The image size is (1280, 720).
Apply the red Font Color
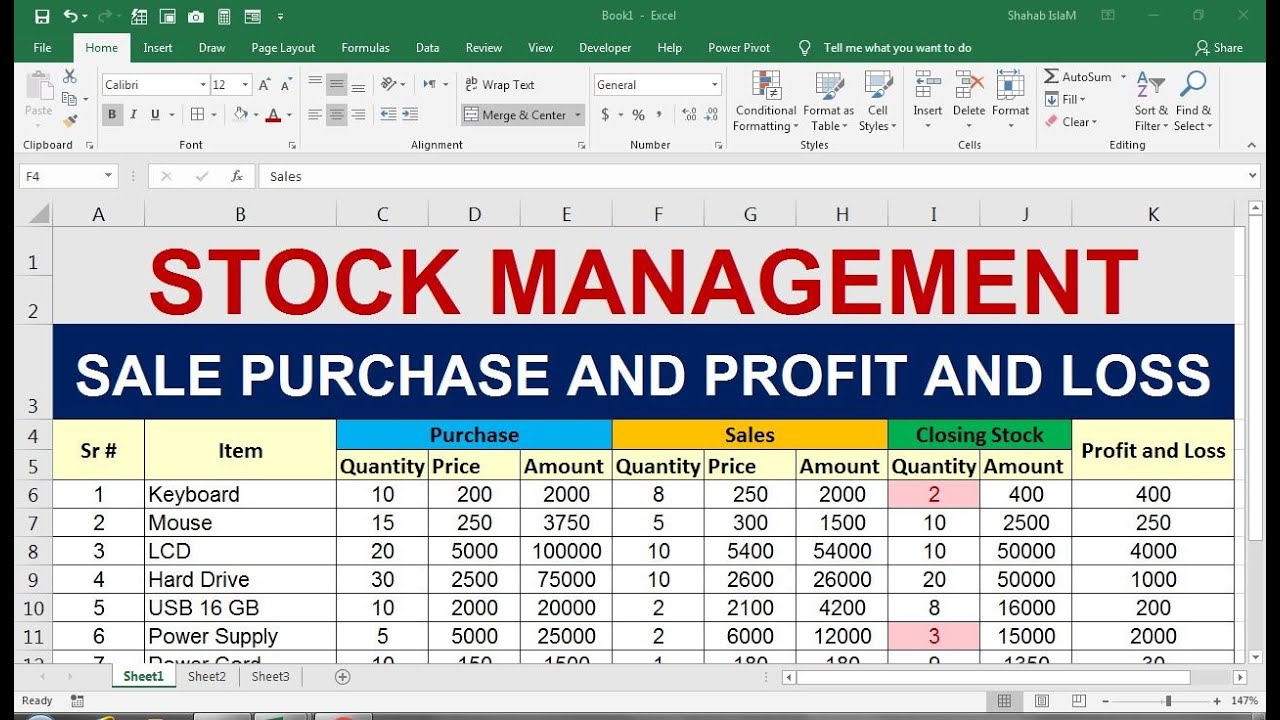pos(273,115)
